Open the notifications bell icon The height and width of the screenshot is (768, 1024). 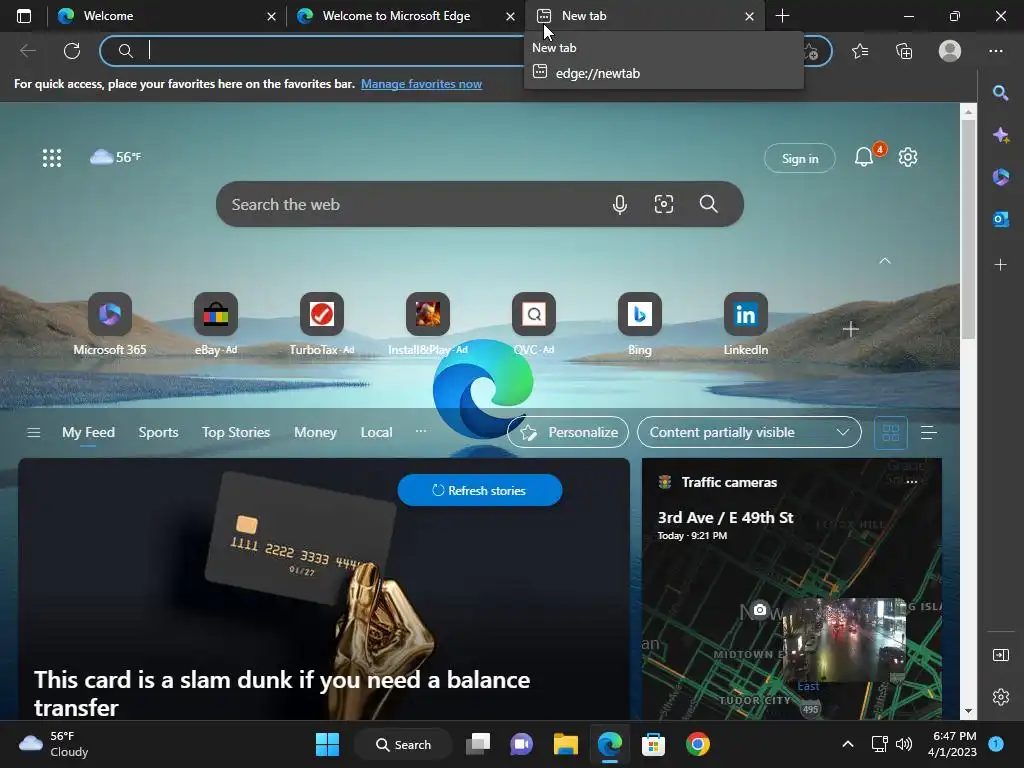tap(863, 157)
